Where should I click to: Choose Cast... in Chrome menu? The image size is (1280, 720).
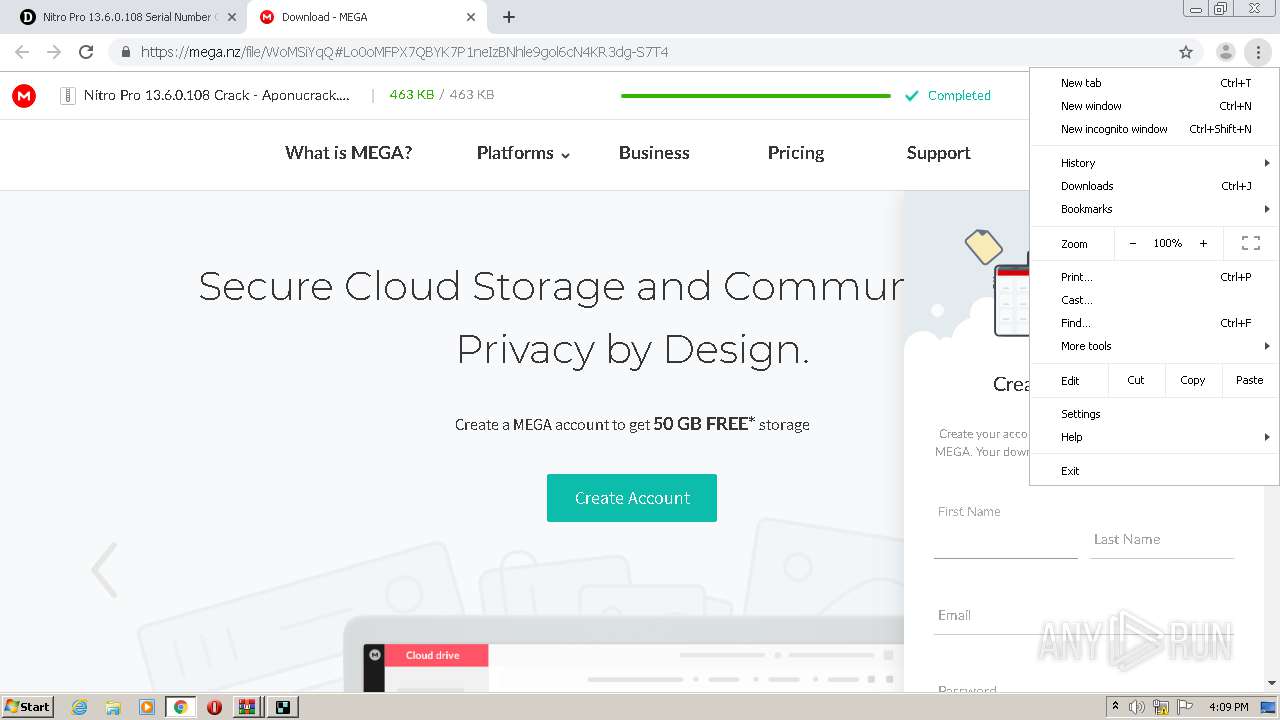[1154, 300]
